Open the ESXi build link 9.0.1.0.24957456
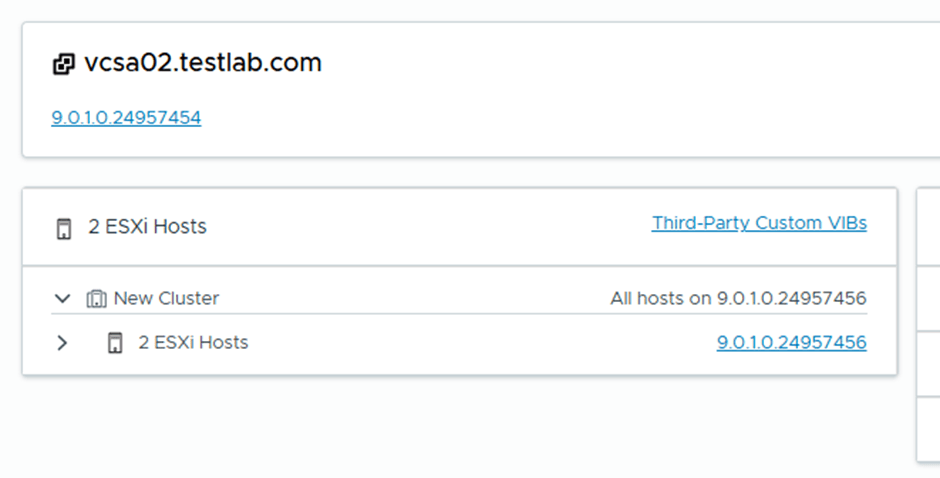The image size is (940, 478). tap(791, 343)
